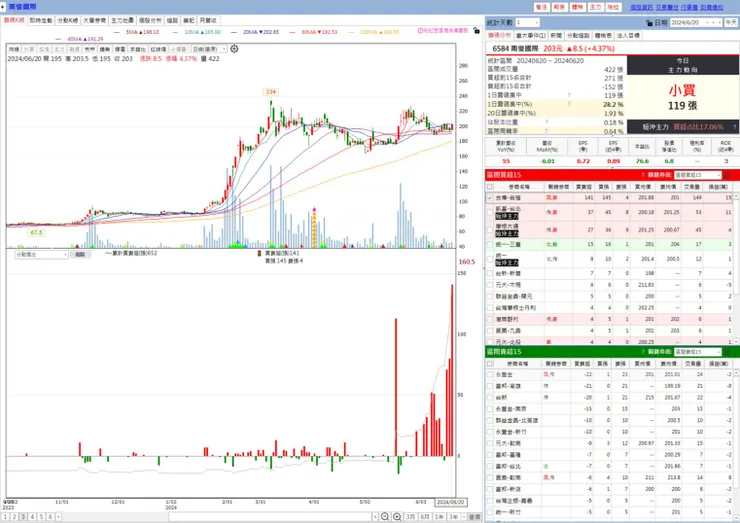740x523 pixels.
Task: Check the 摩根大通 broker row checkbox
Action: 490,230
